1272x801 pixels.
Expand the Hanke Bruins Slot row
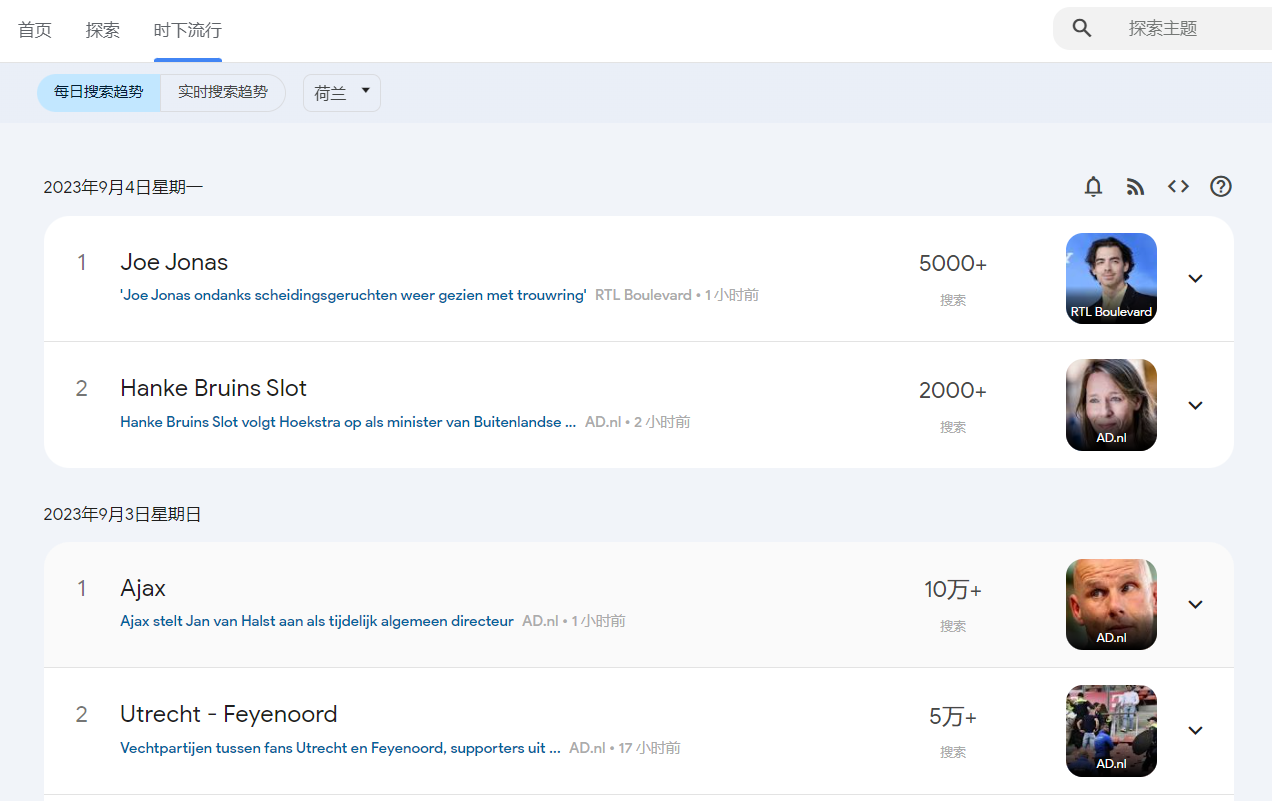pos(1195,405)
